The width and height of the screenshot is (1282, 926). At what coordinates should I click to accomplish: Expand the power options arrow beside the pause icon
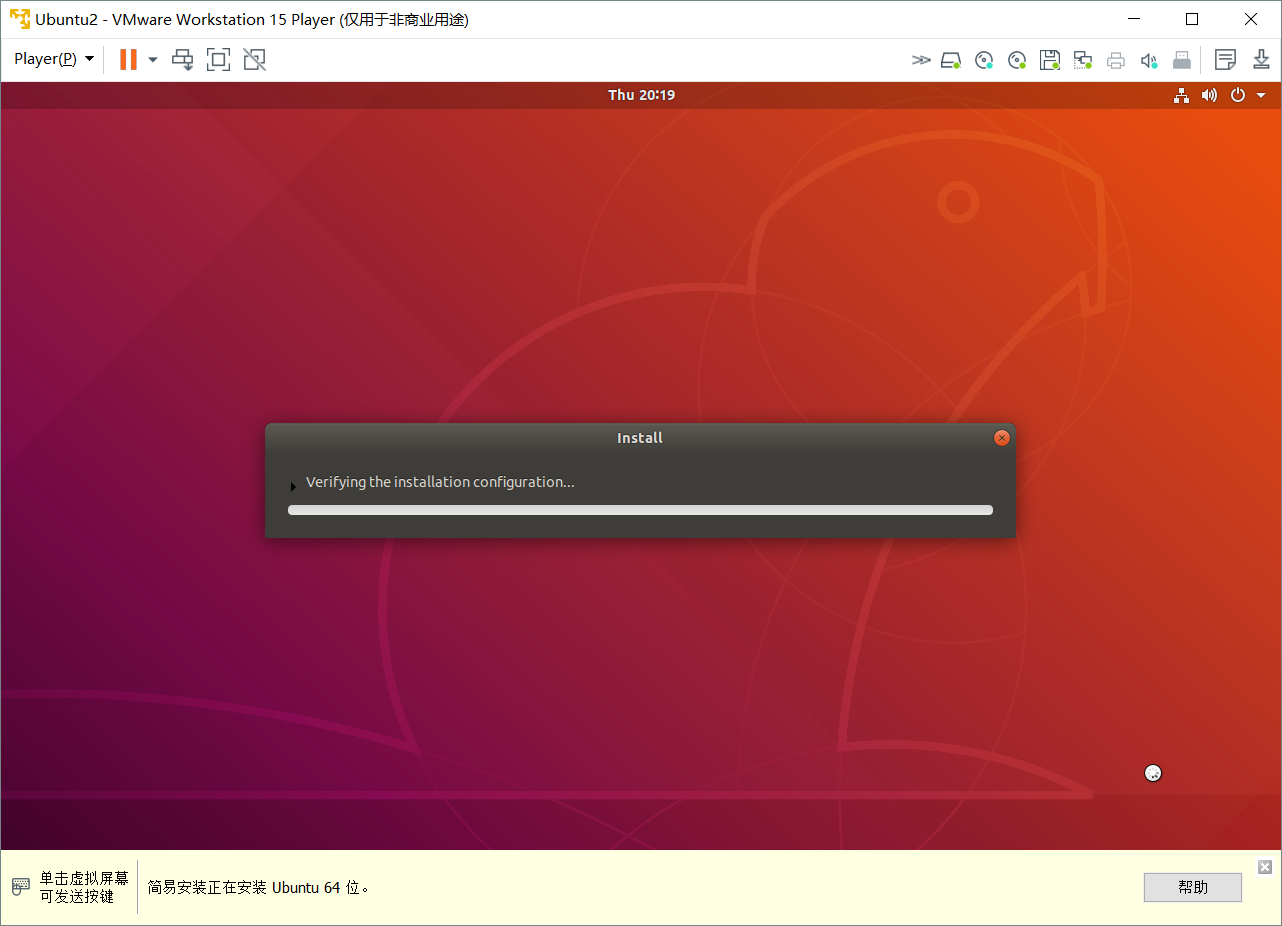point(153,60)
